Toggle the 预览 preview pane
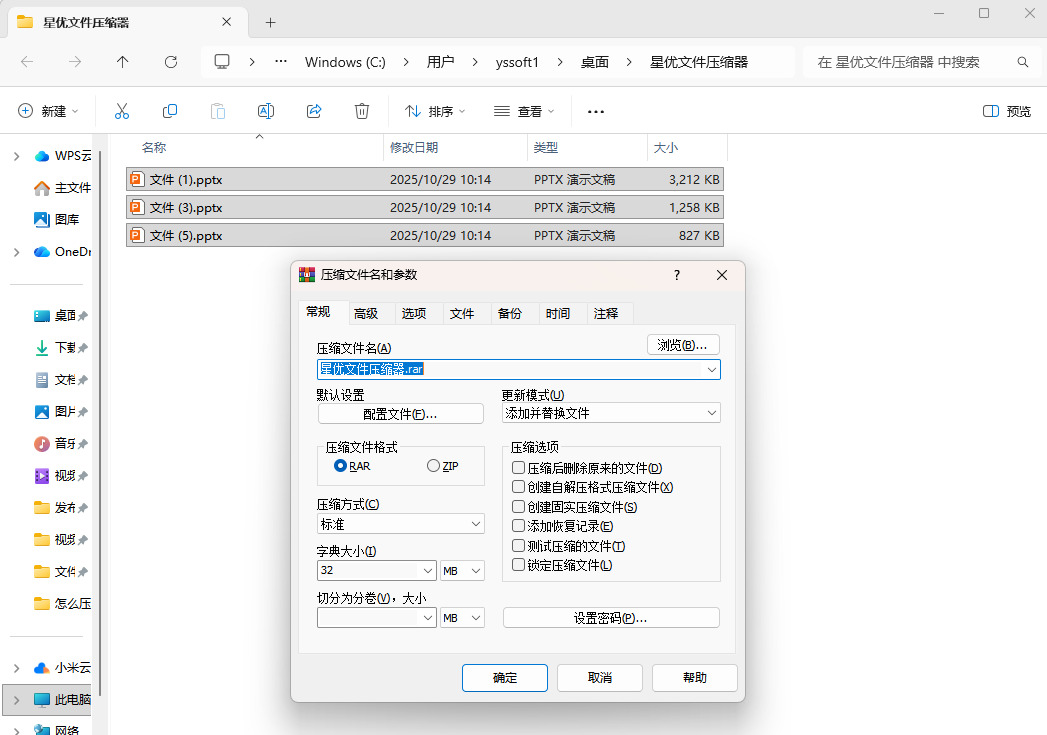1047x735 pixels. (x=1007, y=111)
